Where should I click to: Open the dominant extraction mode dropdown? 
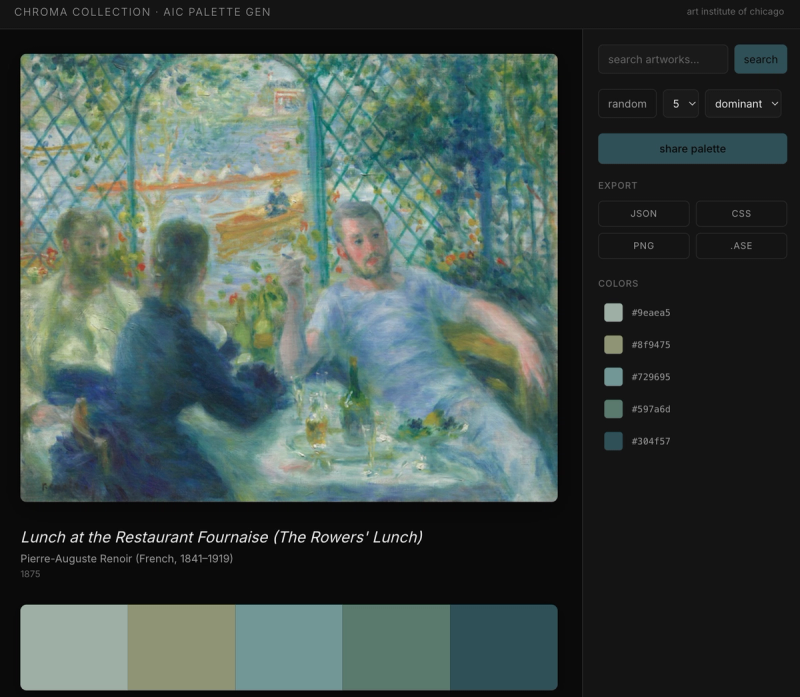click(743, 103)
